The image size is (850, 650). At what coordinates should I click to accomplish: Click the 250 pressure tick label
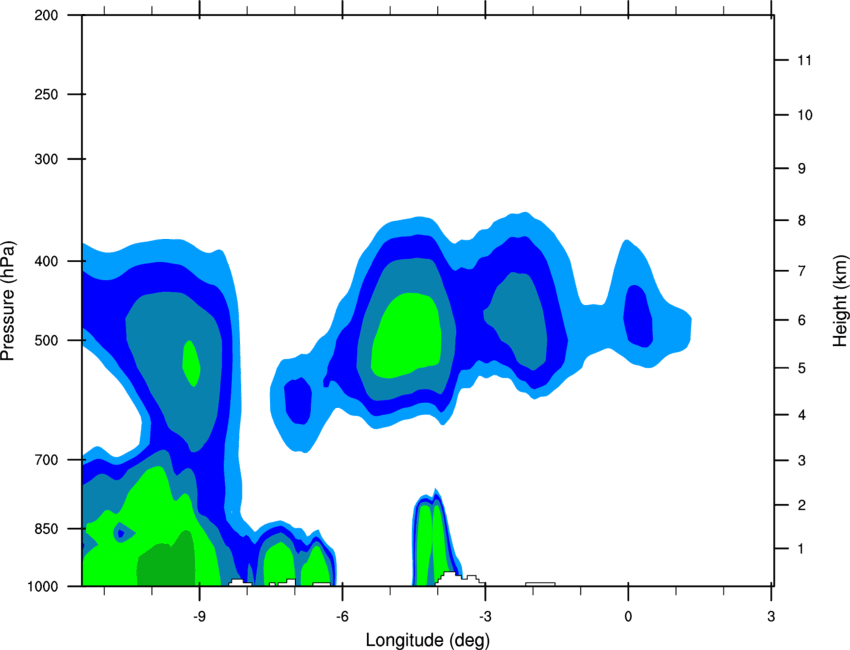click(46, 94)
